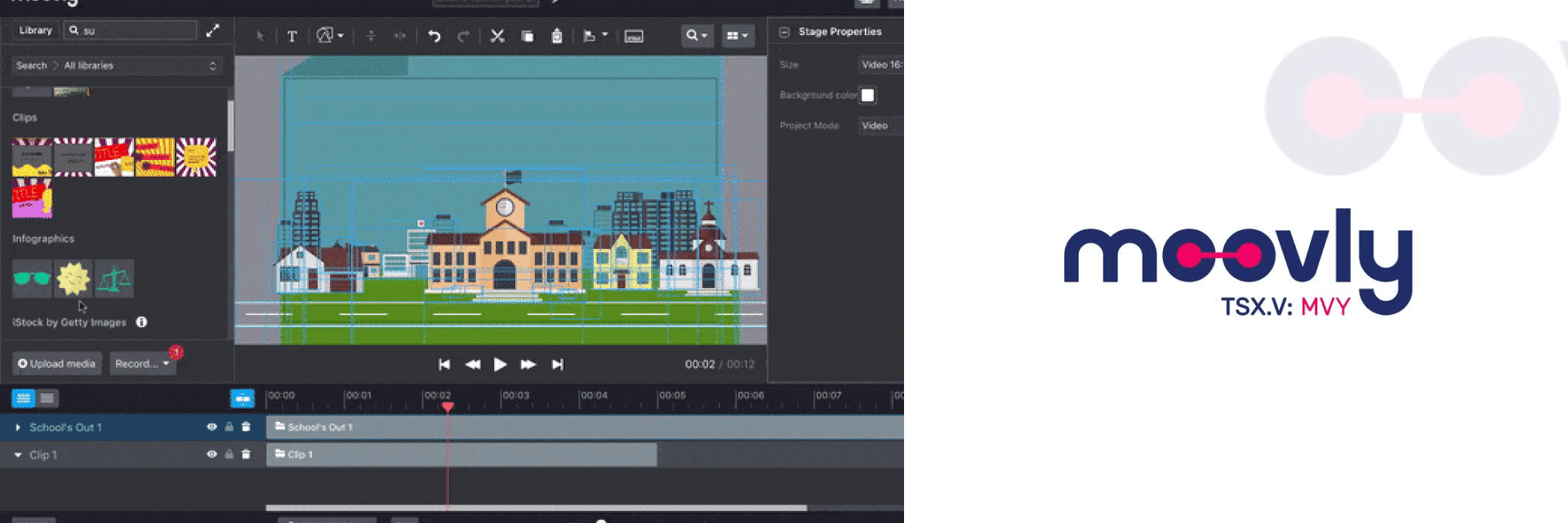
Task: Open the align objects dropdown
Action: coord(595,36)
